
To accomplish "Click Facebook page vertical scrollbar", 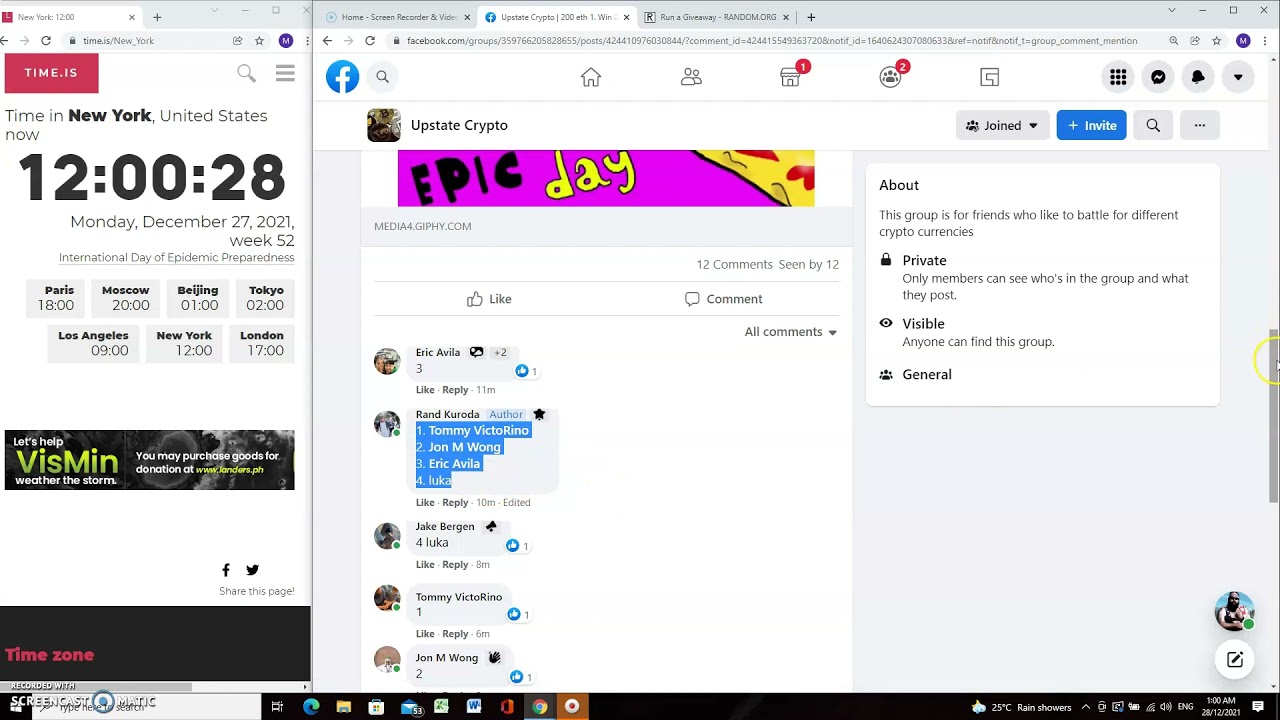I will point(1273,415).
